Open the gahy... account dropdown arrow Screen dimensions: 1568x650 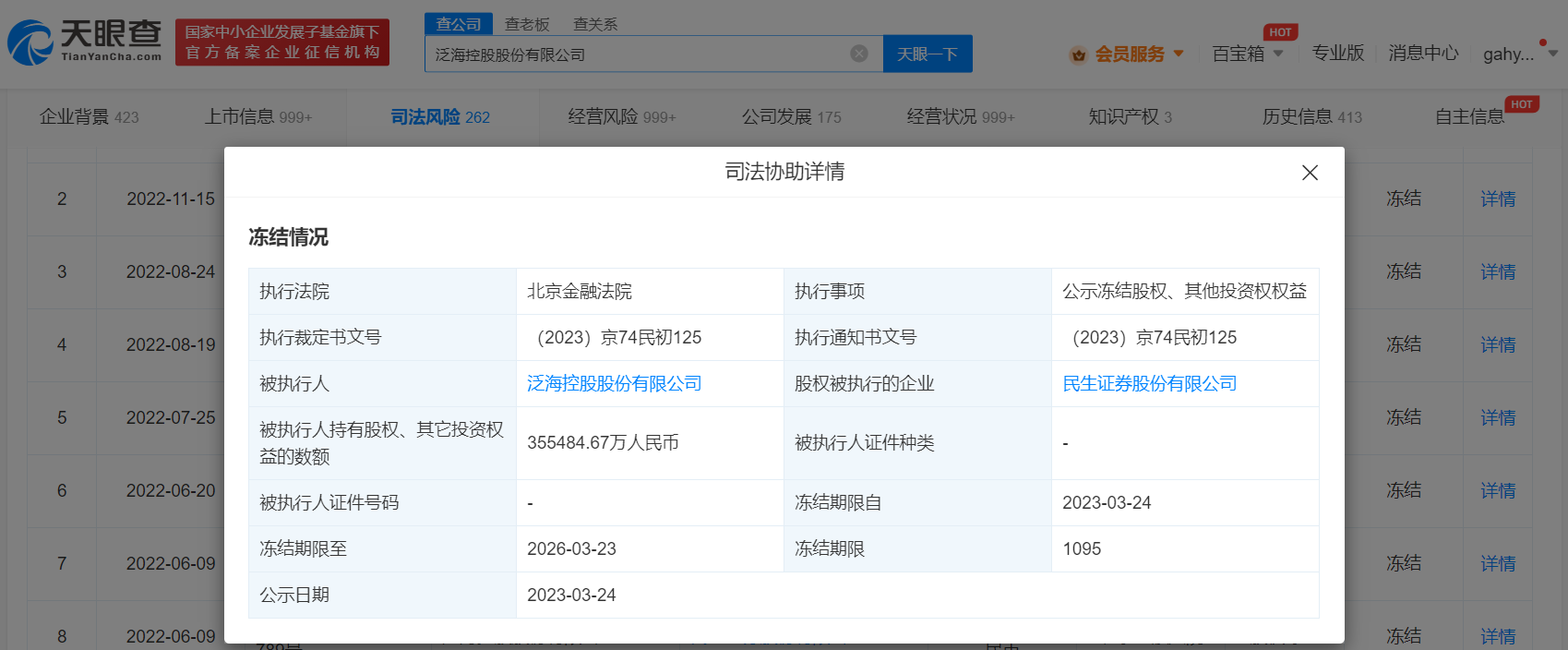tap(1552, 54)
